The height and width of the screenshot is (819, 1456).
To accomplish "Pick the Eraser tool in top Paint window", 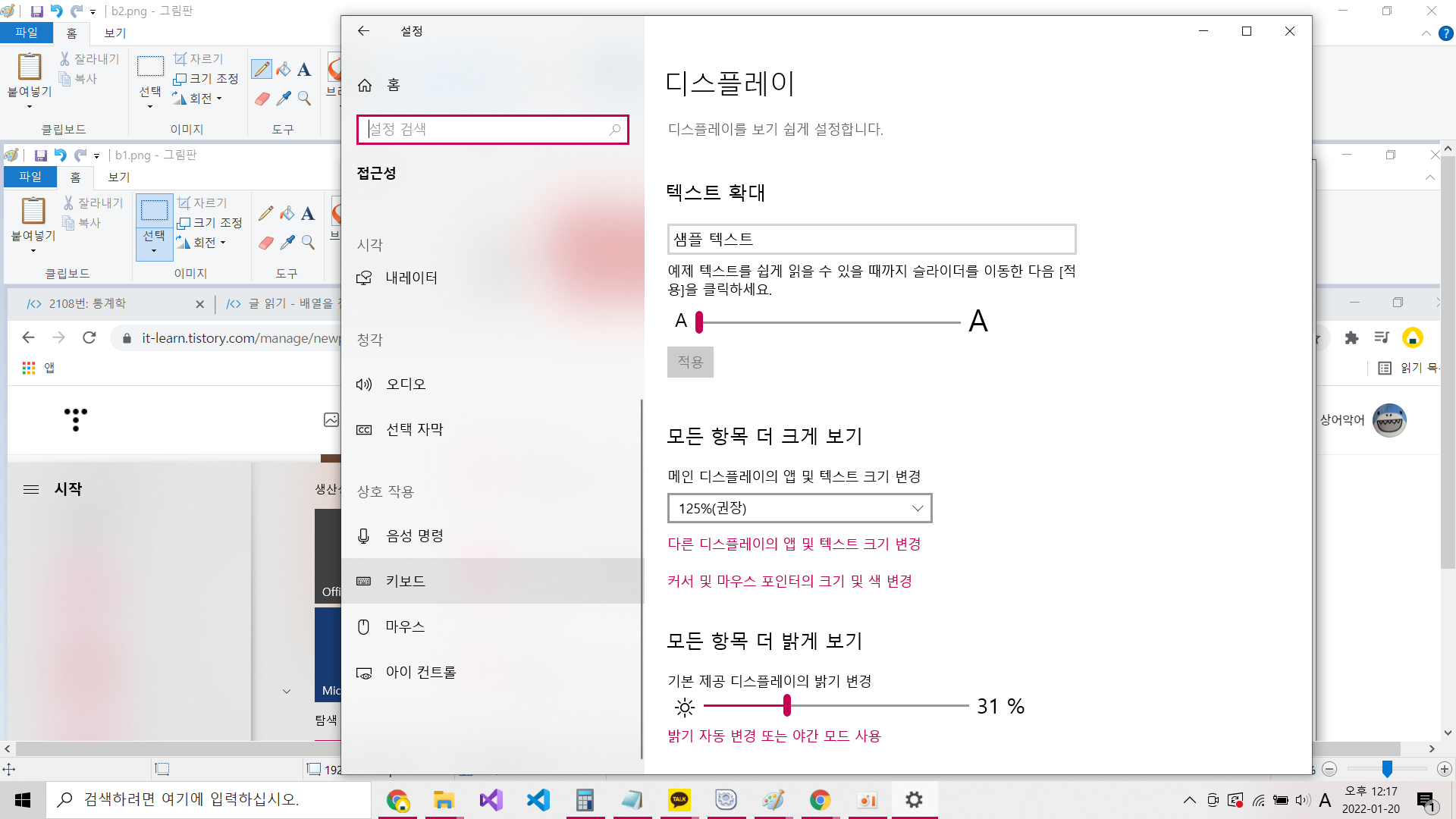I will click(262, 99).
